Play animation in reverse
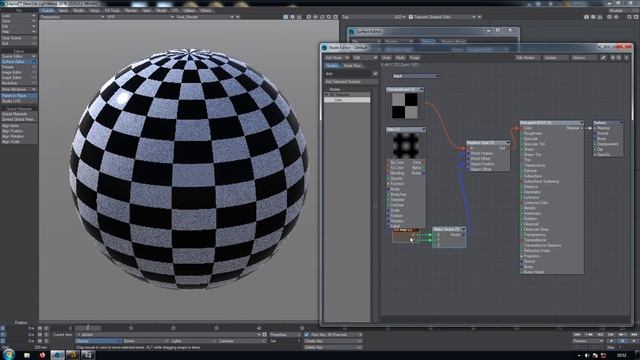Screen dimensions: 640x360 611,341
